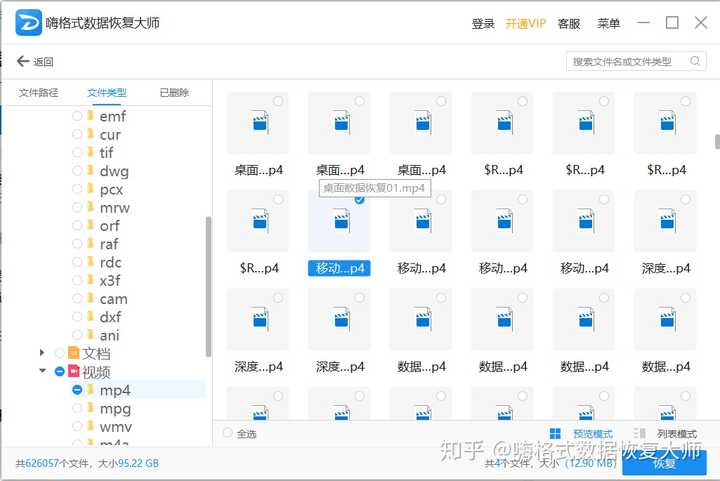Click the 文档 category document icon
The width and height of the screenshot is (720, 481).
73,353
